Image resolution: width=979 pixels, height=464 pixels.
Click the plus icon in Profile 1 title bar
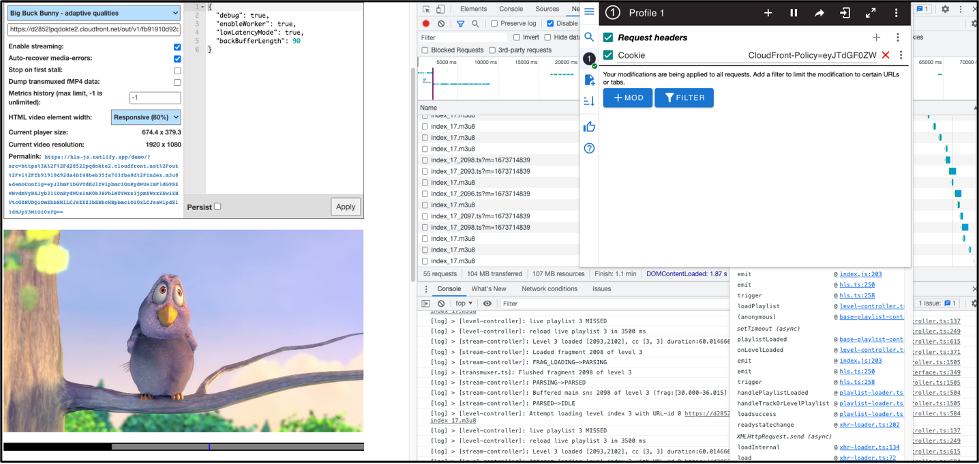[x=768, y=12]
